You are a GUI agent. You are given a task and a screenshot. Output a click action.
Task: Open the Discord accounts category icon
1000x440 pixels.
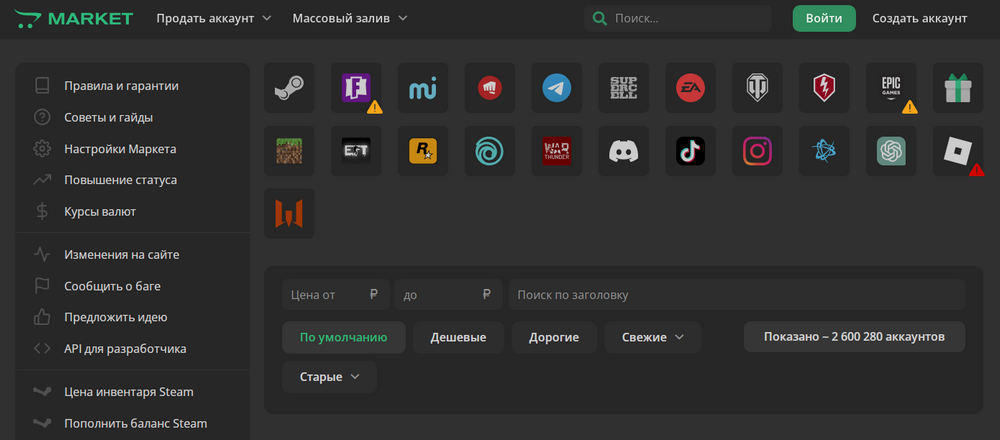(x=623, y=151)
